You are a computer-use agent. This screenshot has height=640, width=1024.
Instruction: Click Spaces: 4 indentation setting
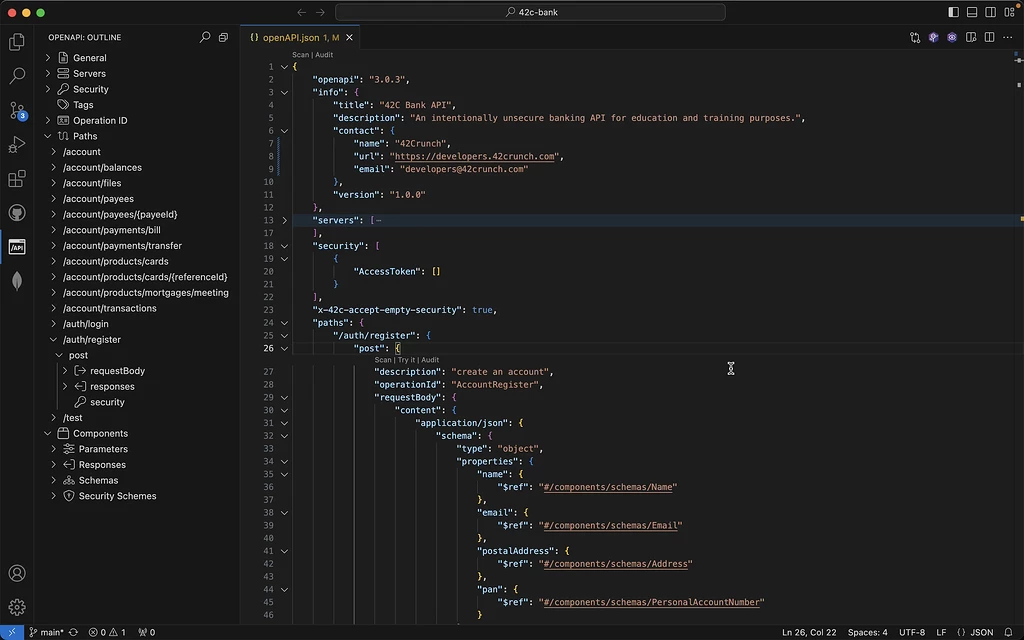coord(867,632)
